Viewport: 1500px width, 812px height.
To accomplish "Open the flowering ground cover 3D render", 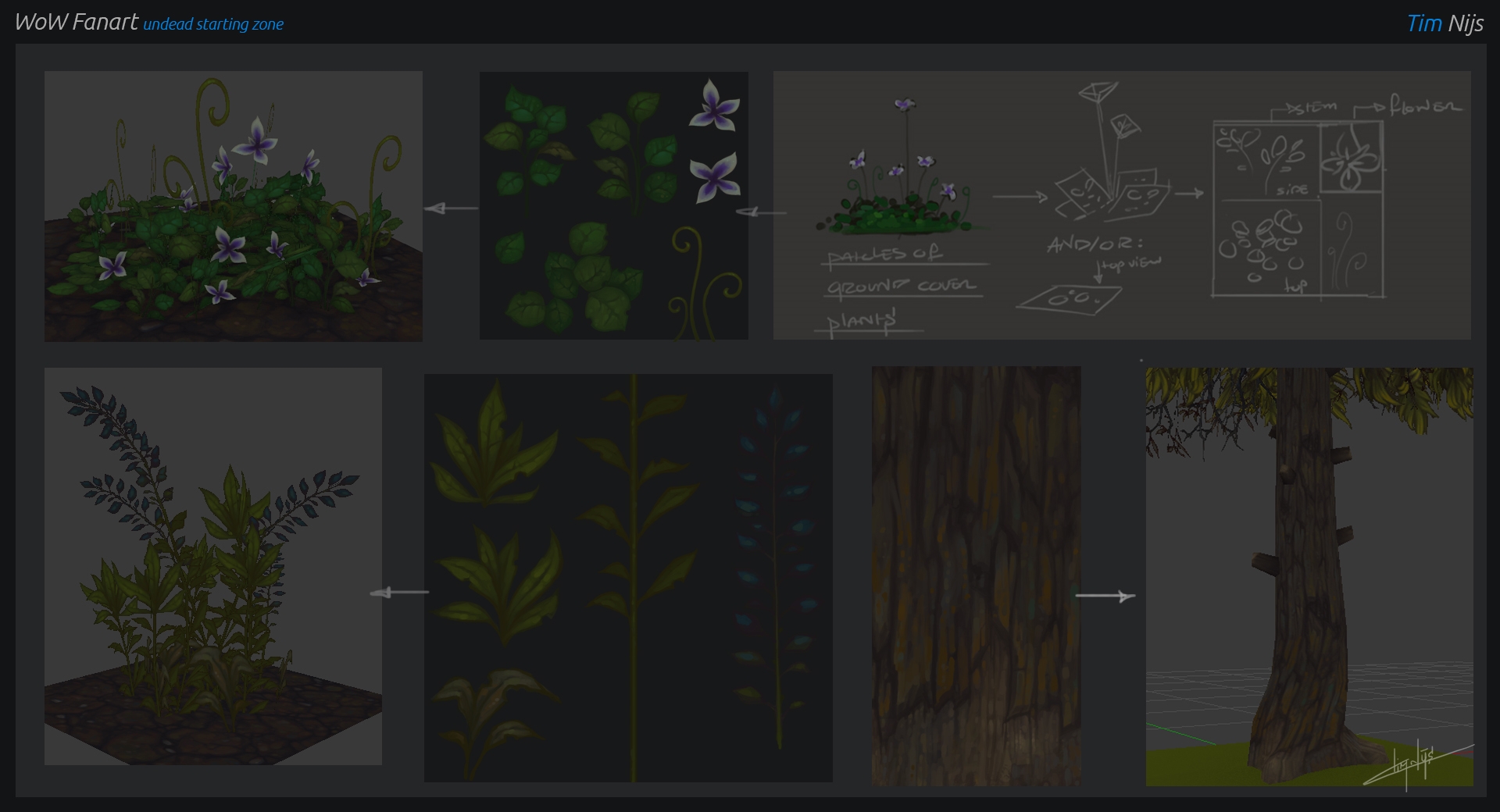I will (234, 206).
